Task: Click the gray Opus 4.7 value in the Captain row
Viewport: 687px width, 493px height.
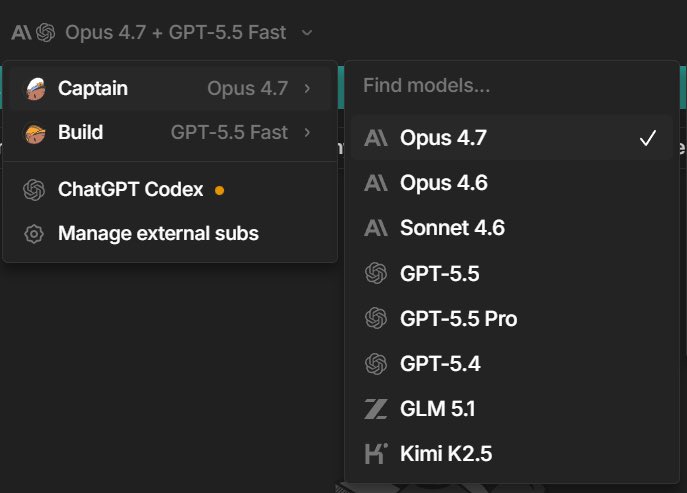Action: [x=248, y=89]
